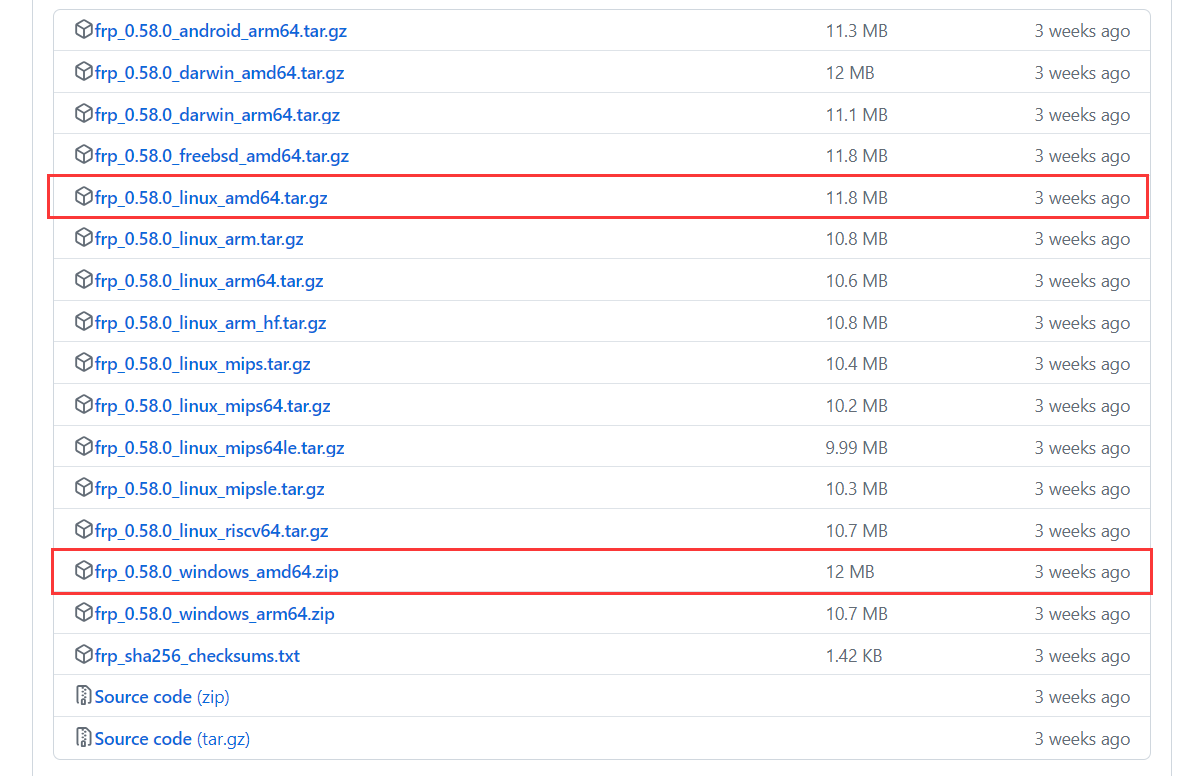The height and width of the screenshot is (776, 1181).
Task: Download frp_0.58.0_linux_arm64.tar.gz
Action: pos(209,281)
